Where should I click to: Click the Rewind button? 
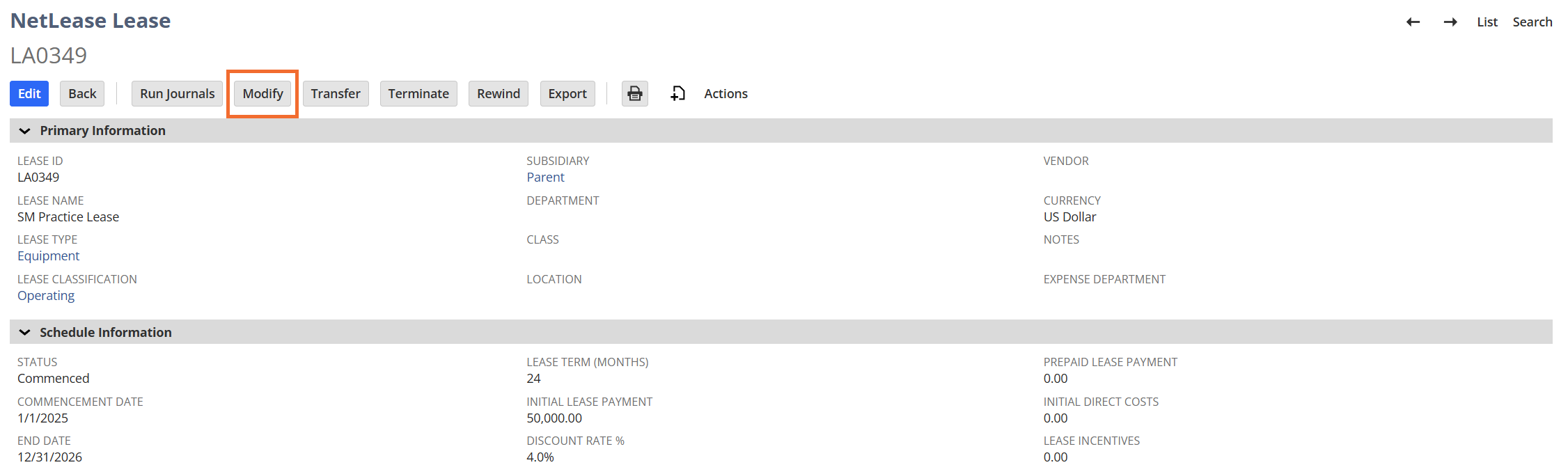(x=499, y=93)
